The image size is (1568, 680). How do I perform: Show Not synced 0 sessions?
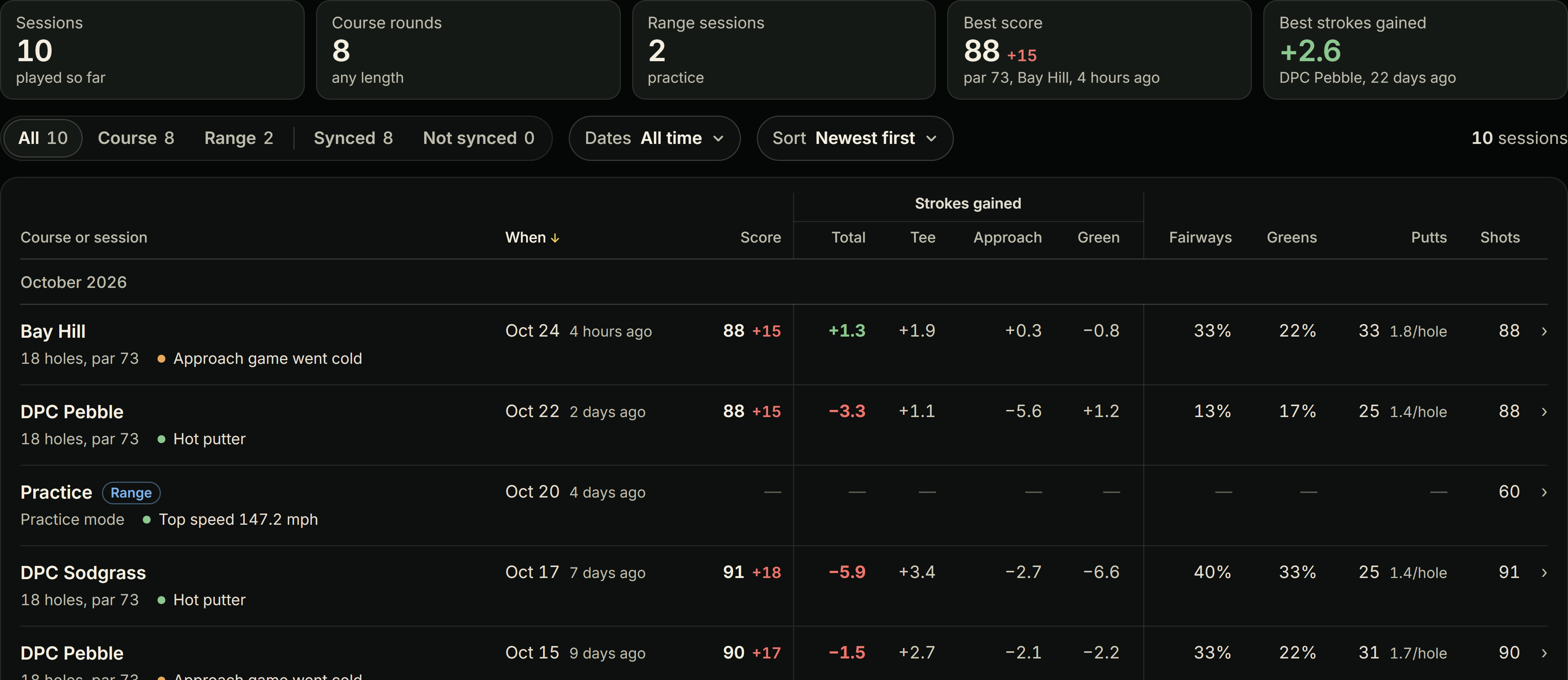coord(478,138)
